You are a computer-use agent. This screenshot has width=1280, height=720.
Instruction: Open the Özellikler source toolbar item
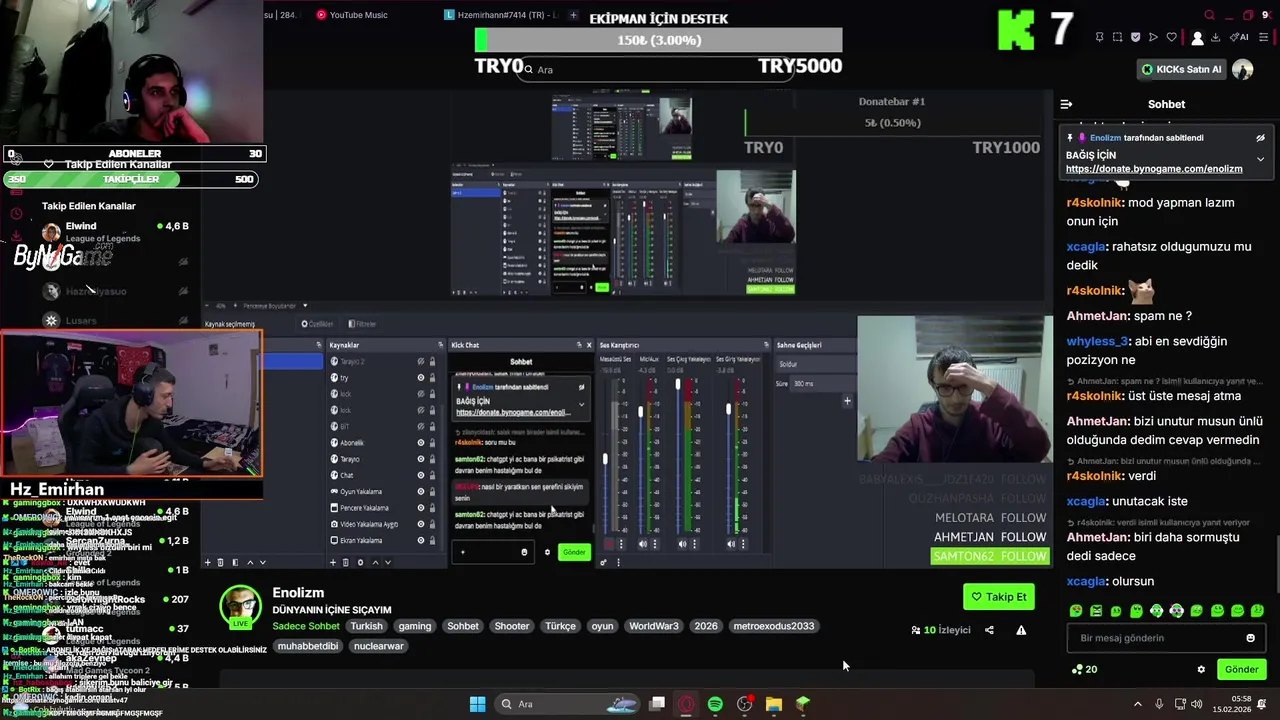[x=317, y=324]
